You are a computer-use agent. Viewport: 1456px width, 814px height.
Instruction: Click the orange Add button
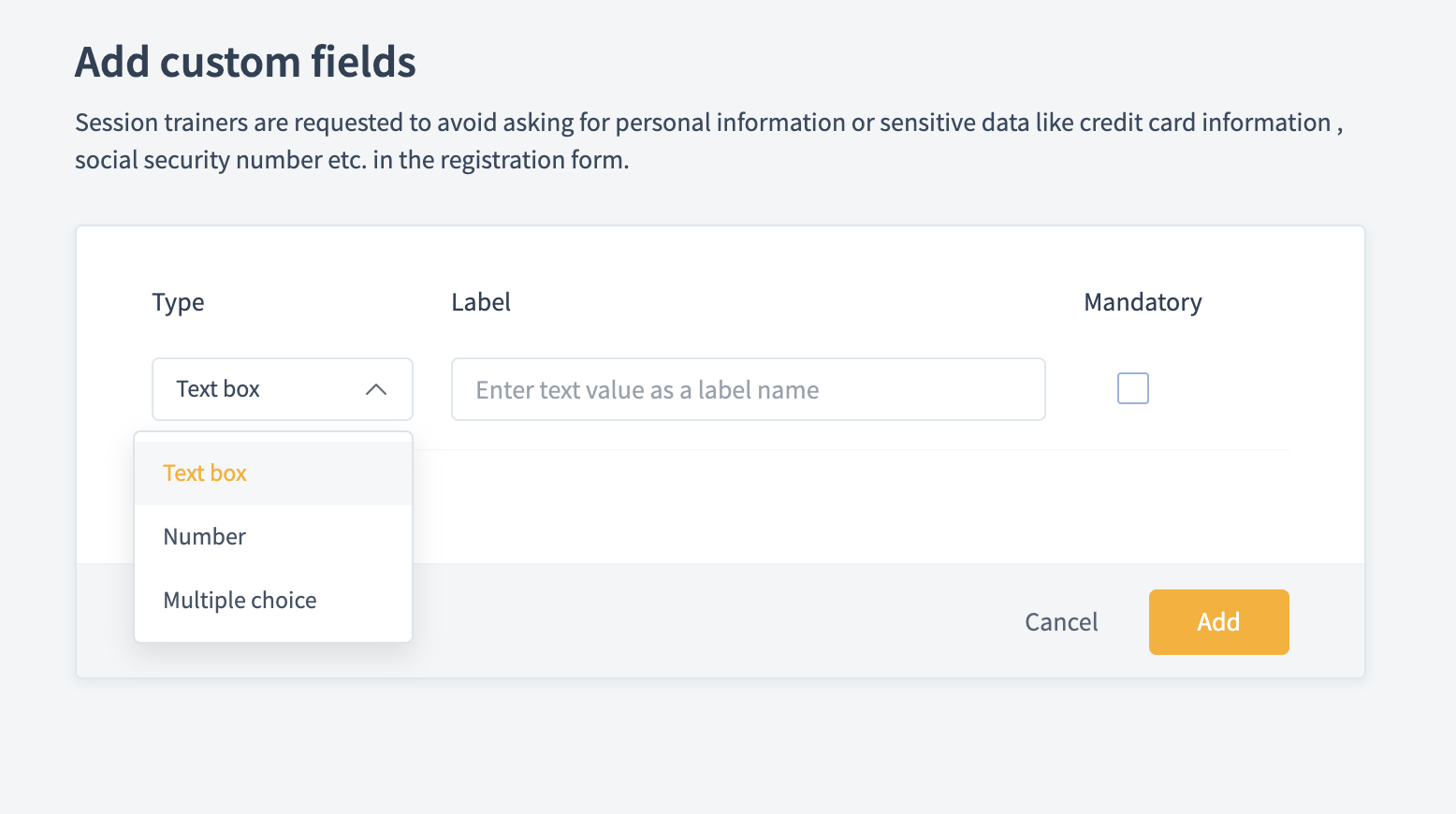click(x=1218, y=622)
